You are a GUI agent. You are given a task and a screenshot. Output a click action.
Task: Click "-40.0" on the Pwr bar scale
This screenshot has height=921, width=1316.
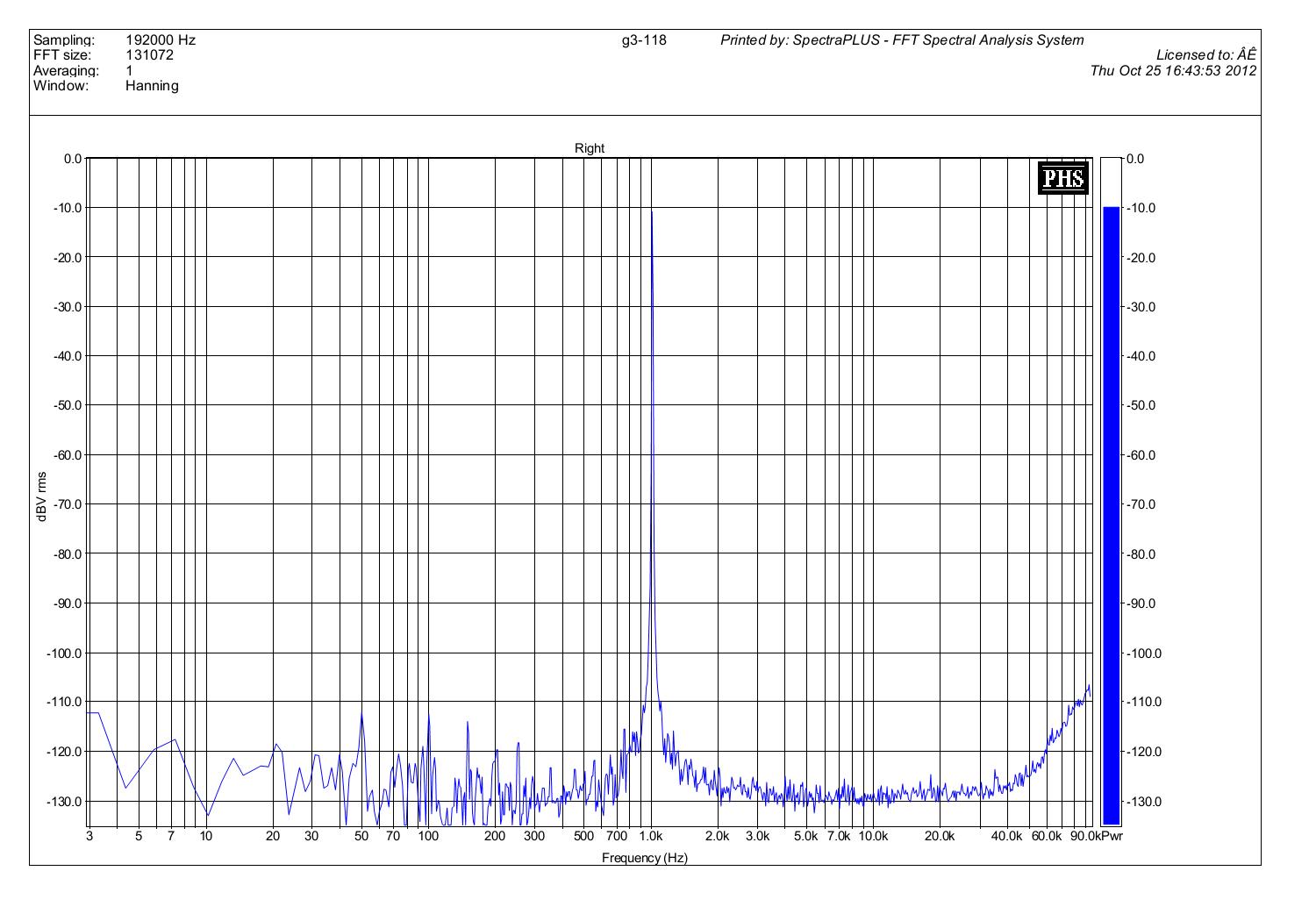[1141, 357]
